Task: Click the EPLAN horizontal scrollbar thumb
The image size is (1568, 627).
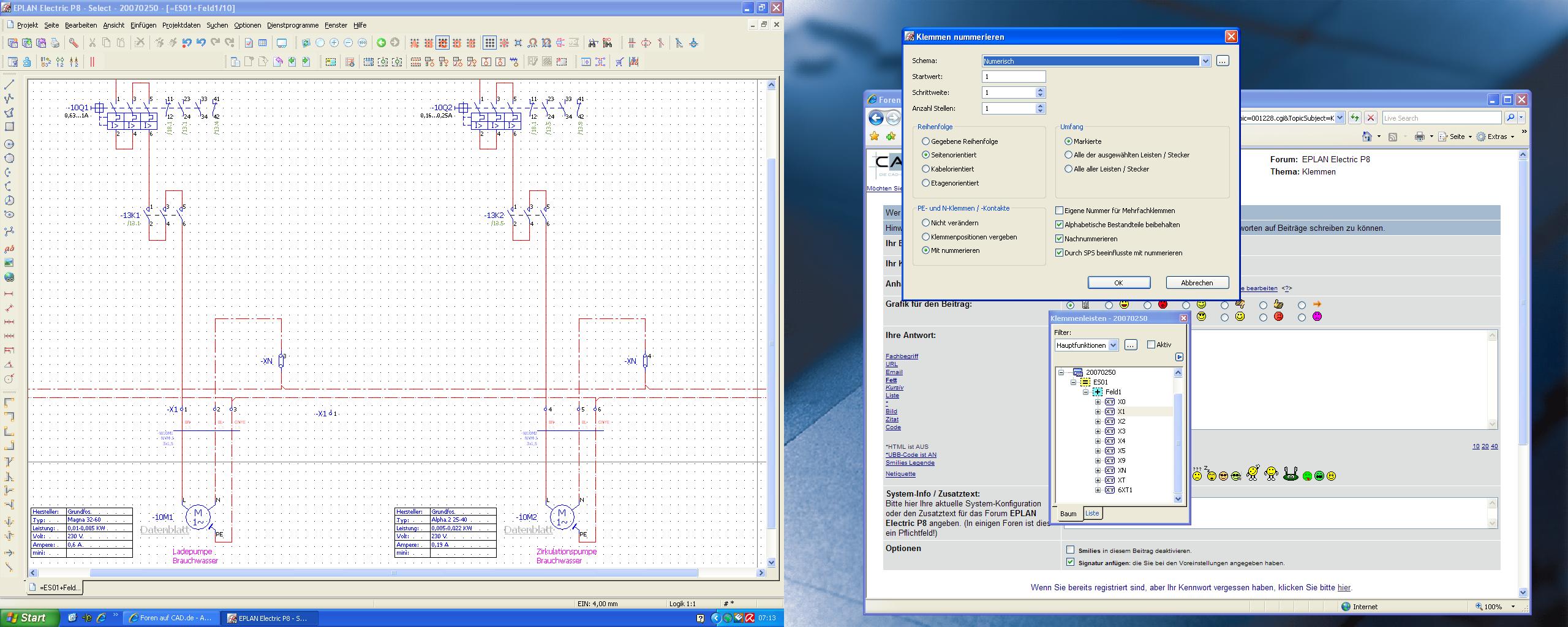Action: [393, 573]
